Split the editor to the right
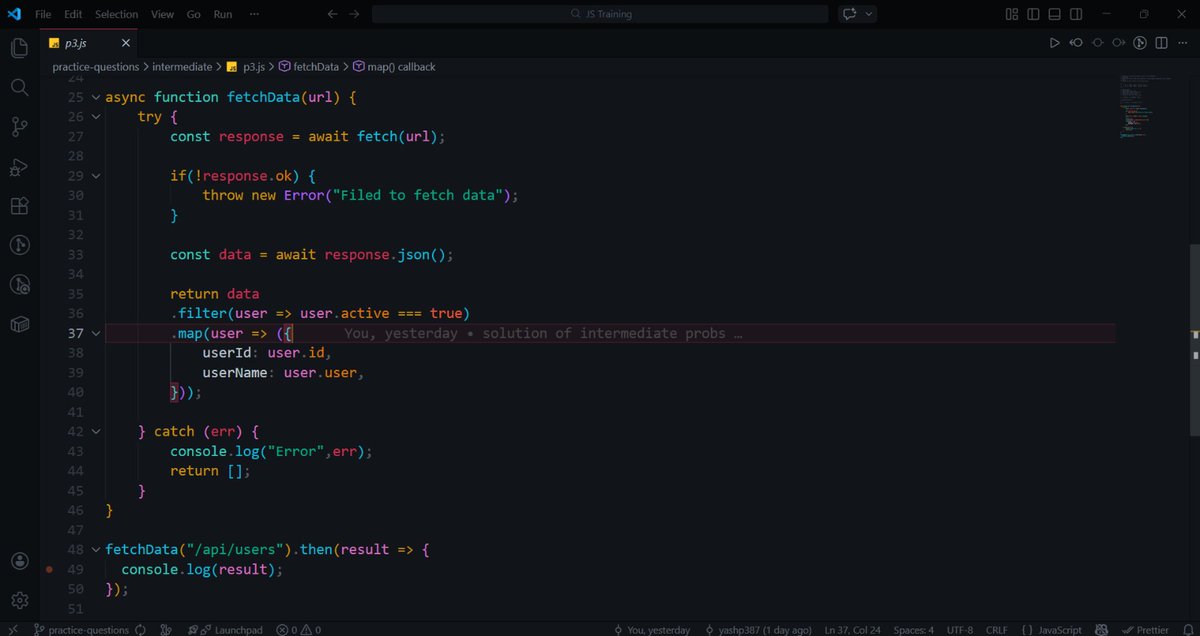Viewport: 1200px width, 636px height. coord(1161,43)
